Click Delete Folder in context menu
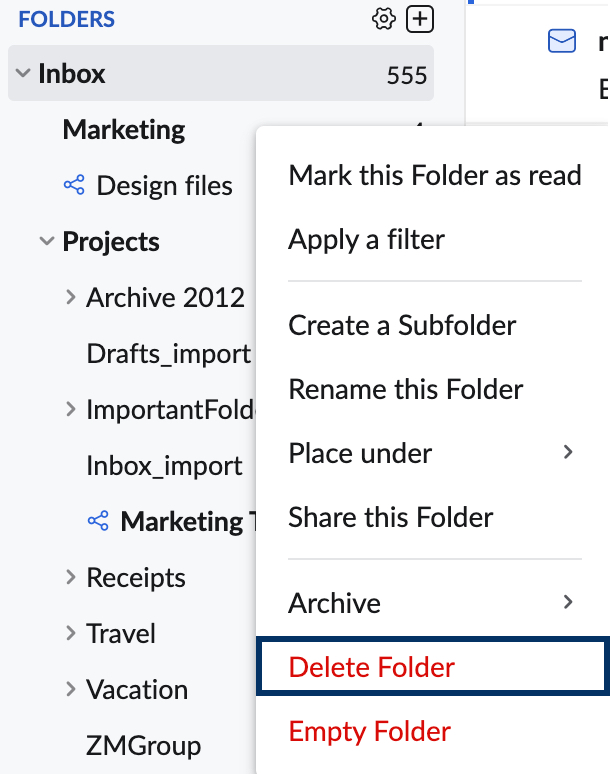This screenshot has width=610, height=774. click(371, 667)
